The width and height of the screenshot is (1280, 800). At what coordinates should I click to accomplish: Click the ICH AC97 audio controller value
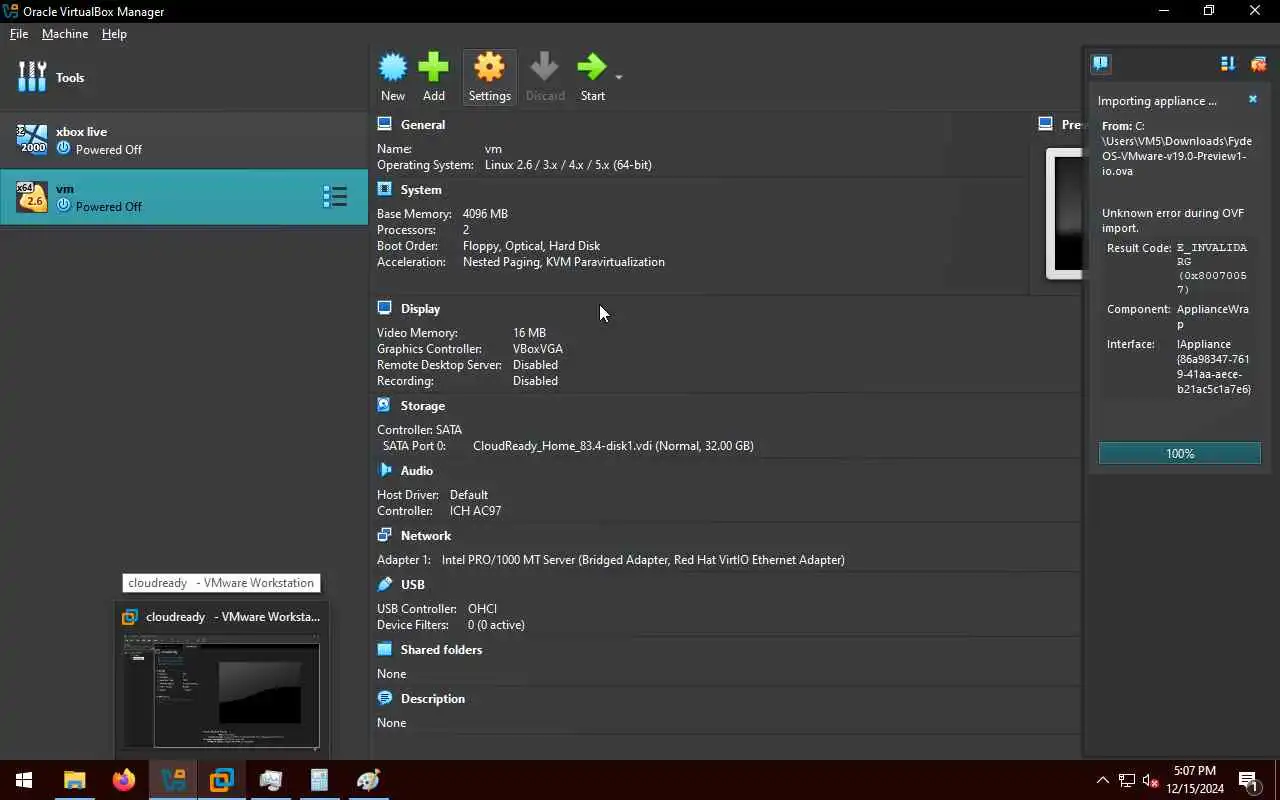475,511
